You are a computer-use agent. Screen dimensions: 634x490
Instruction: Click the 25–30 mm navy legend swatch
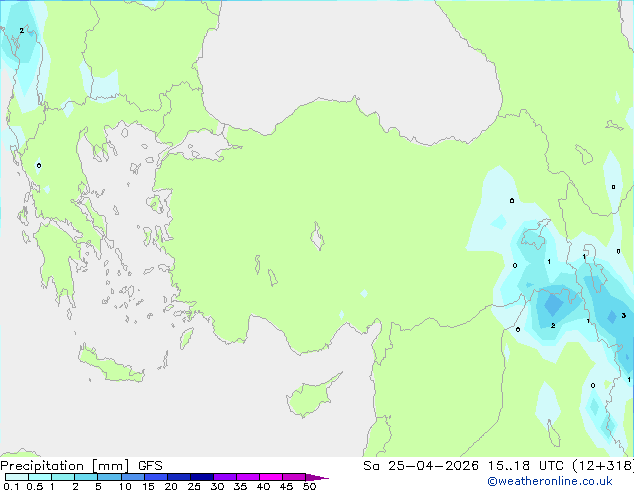coord(202,477)
